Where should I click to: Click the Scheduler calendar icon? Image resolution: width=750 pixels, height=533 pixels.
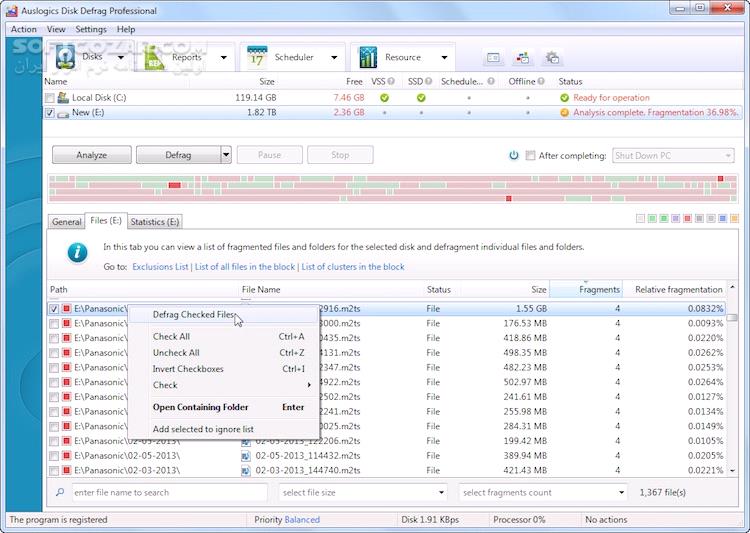tap(257, 57)
